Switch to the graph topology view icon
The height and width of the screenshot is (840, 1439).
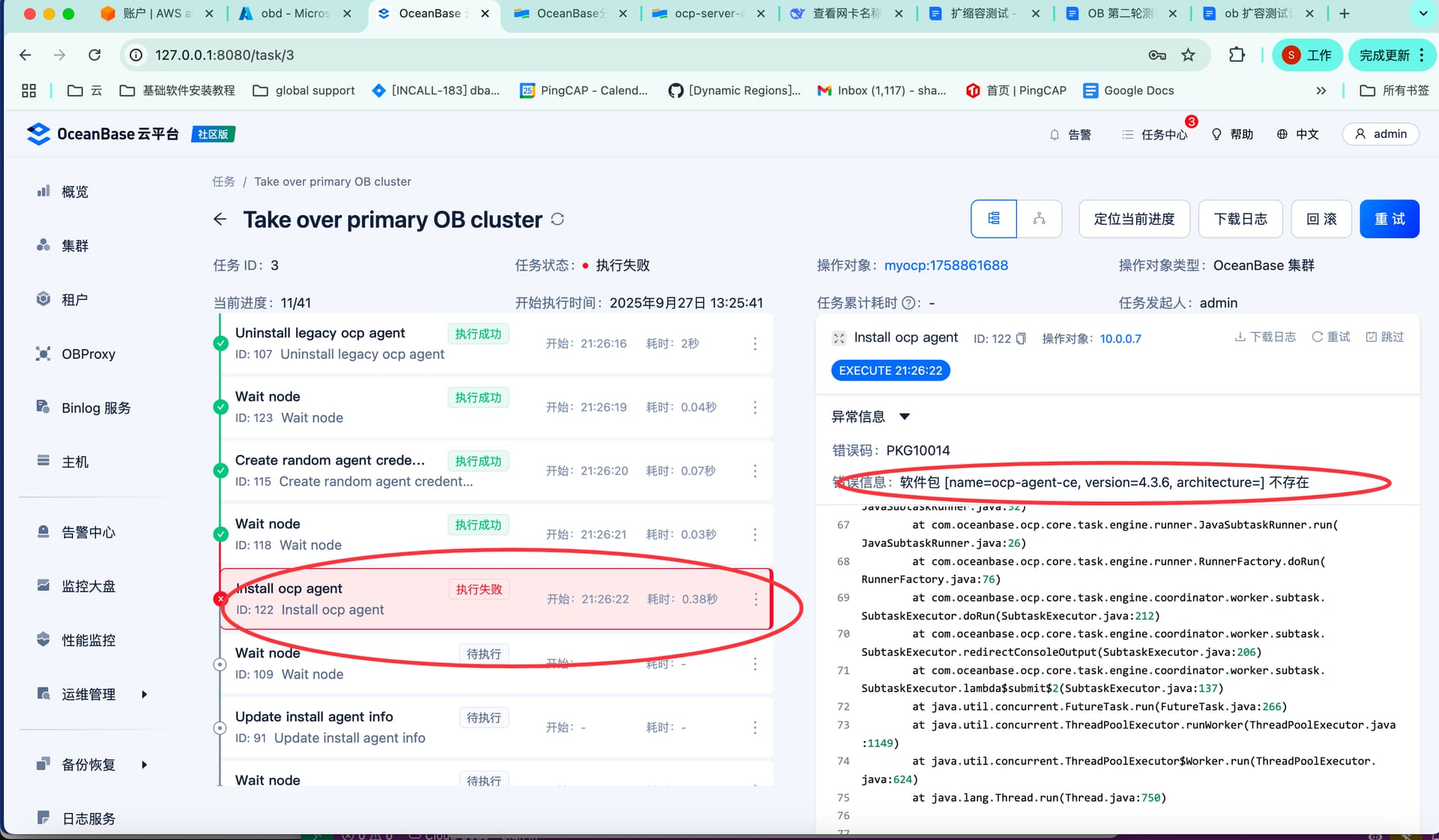pyautogui.click(x=1039, y=219)
